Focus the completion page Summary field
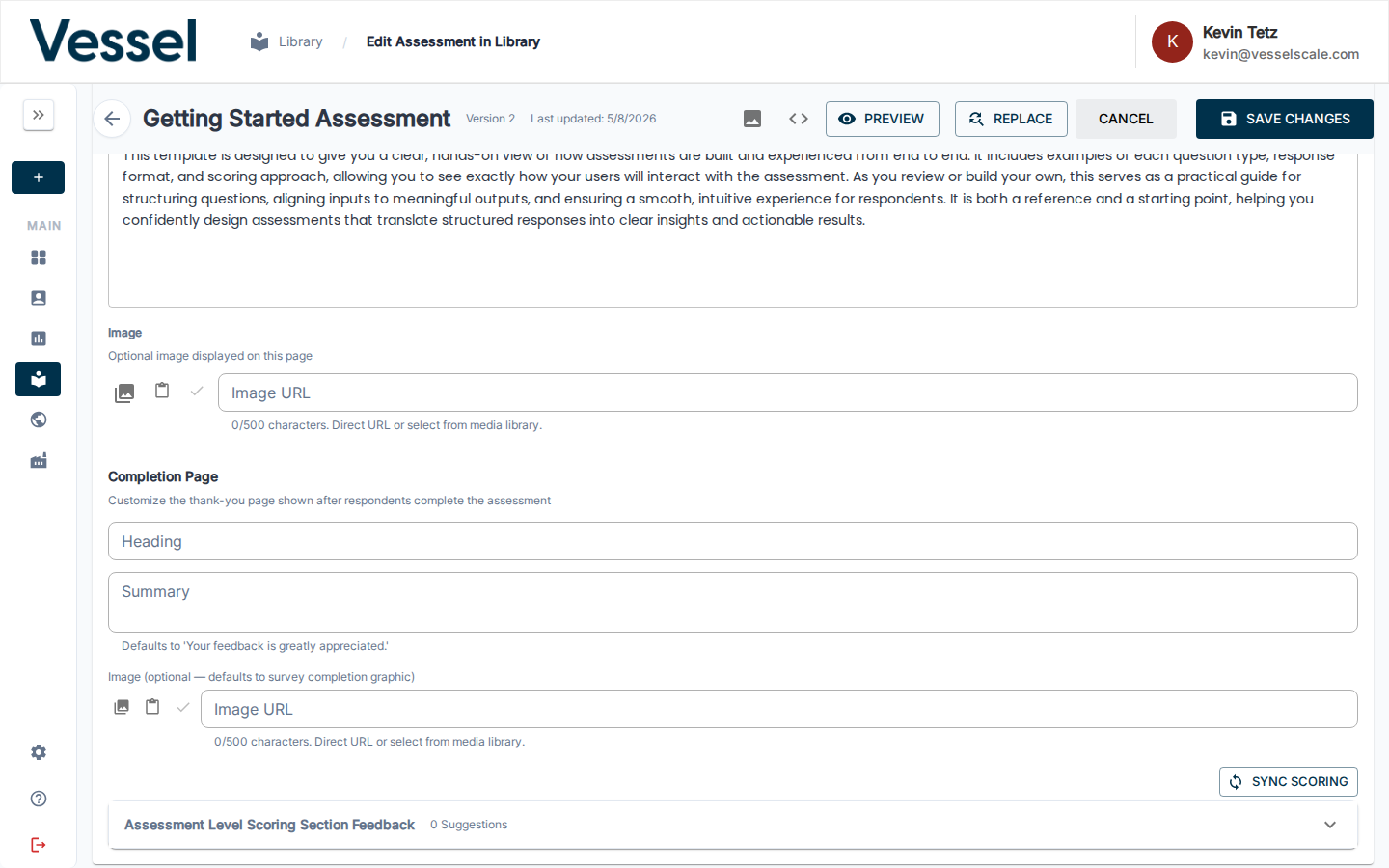The height and width of the screenshot is (868, 1389). coord(733,603)
